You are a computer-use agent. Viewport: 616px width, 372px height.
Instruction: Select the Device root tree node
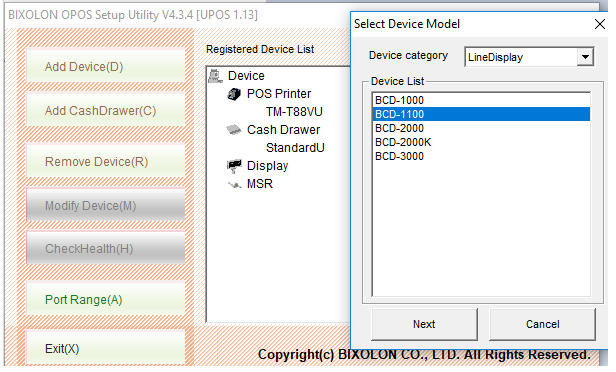click(246, 75)
